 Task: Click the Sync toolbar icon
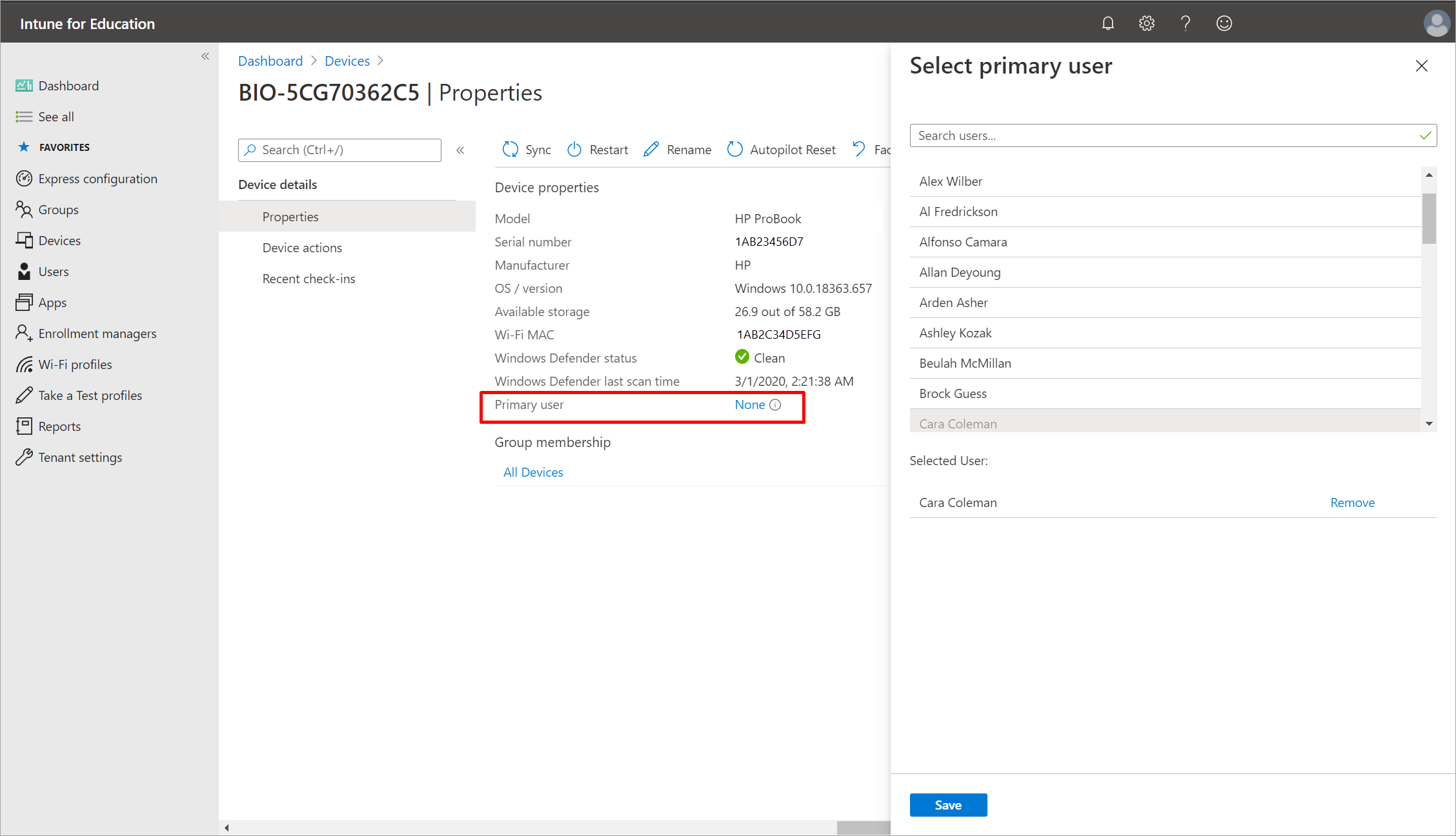tap(510, 150)
